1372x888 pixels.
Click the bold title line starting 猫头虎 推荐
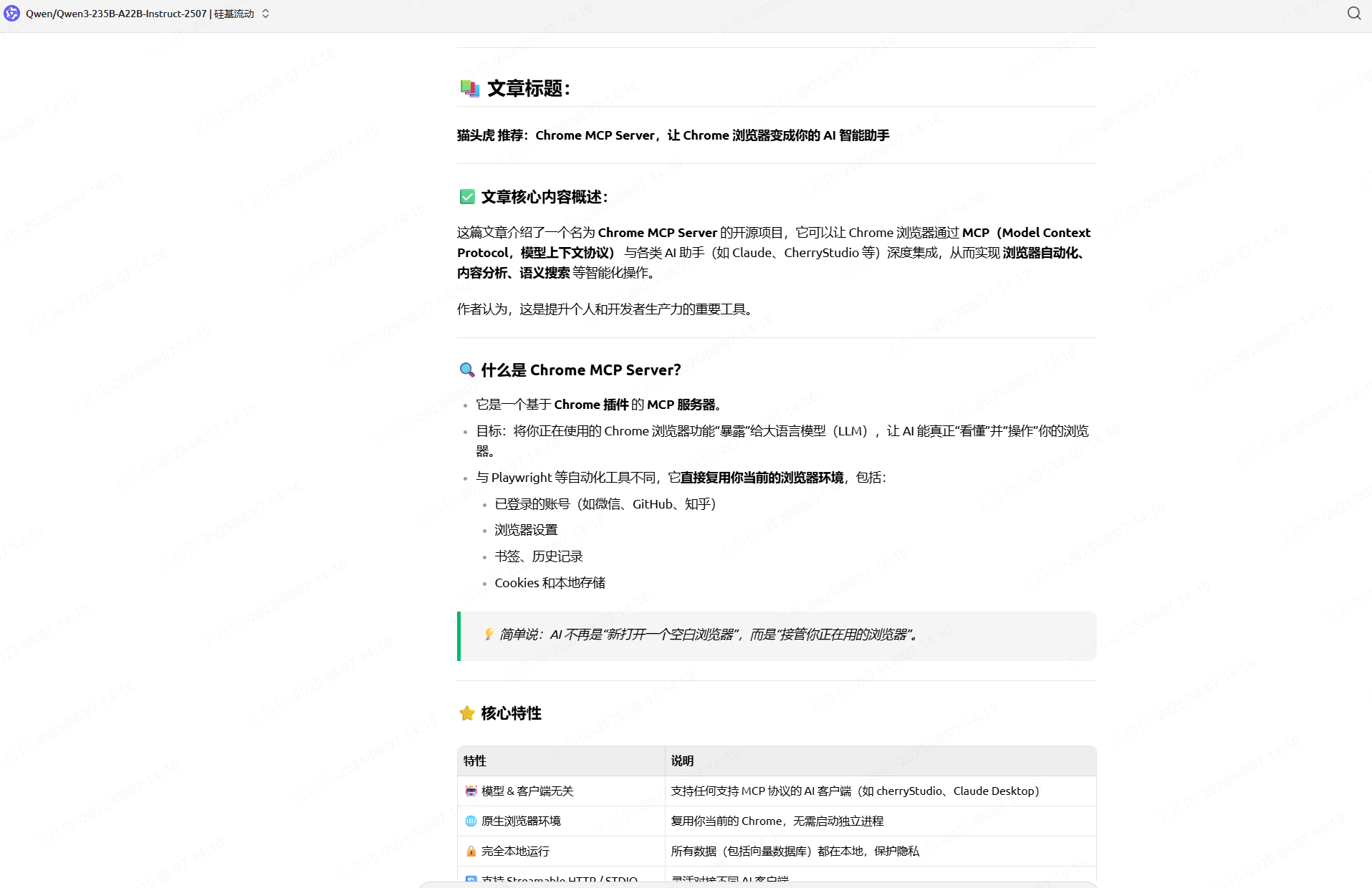click(x=673, y=135)
